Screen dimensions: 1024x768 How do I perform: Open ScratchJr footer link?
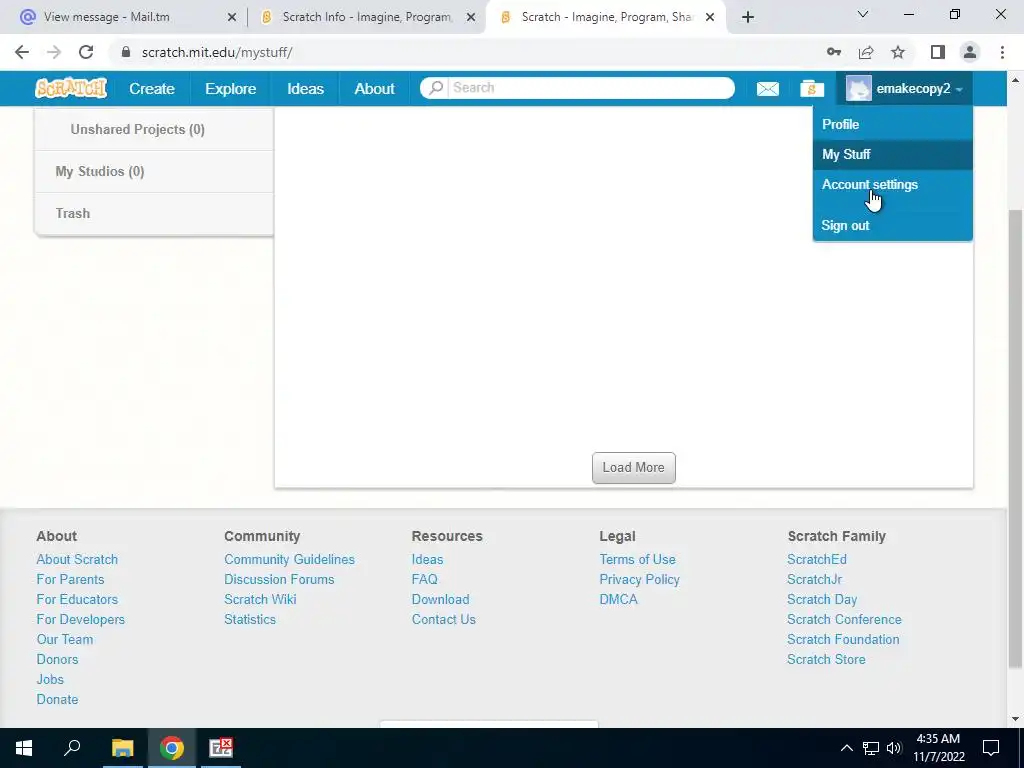point(814,579)
